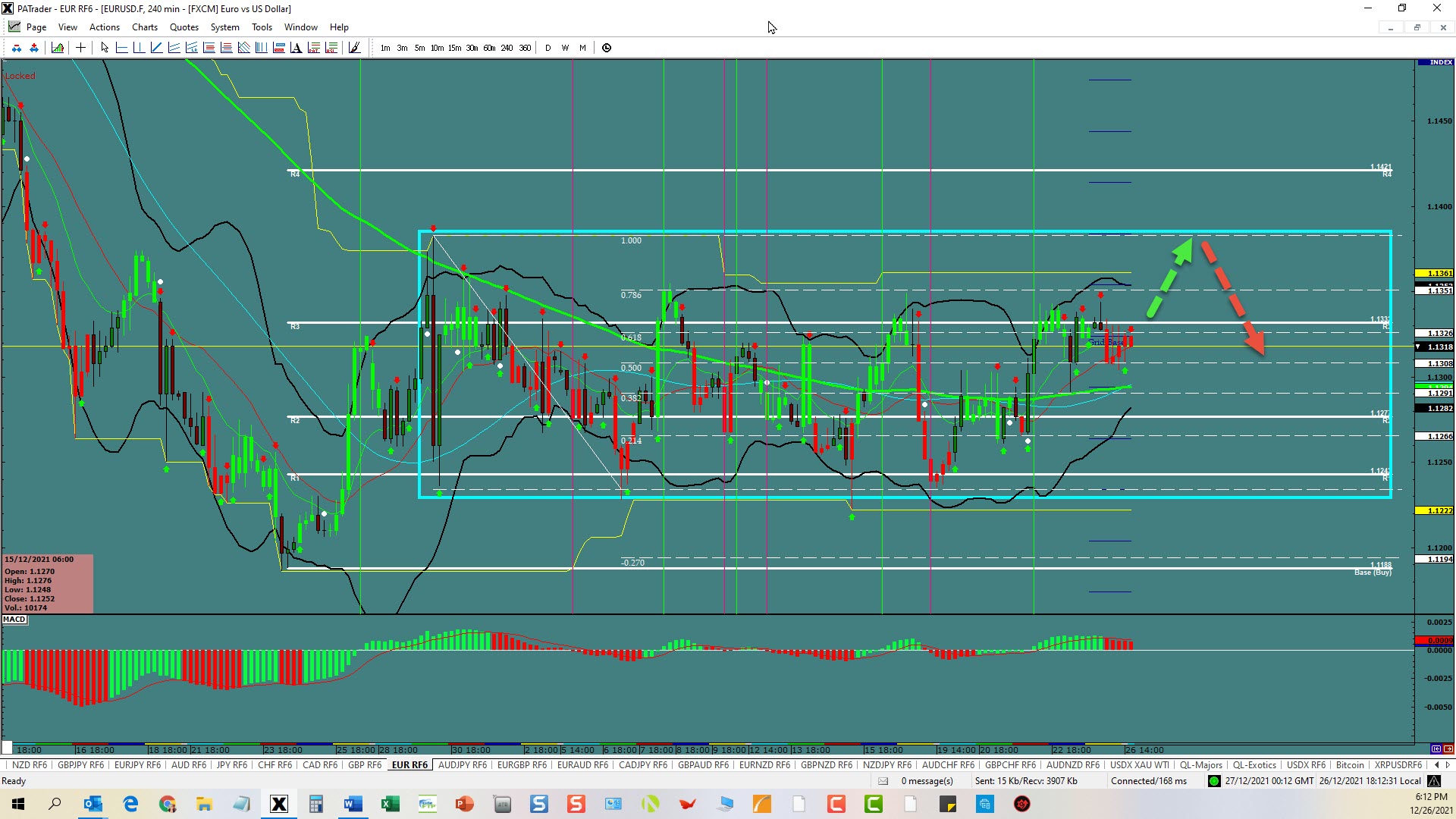Open Excel from the Windows taskbar

tap(391, 804)
